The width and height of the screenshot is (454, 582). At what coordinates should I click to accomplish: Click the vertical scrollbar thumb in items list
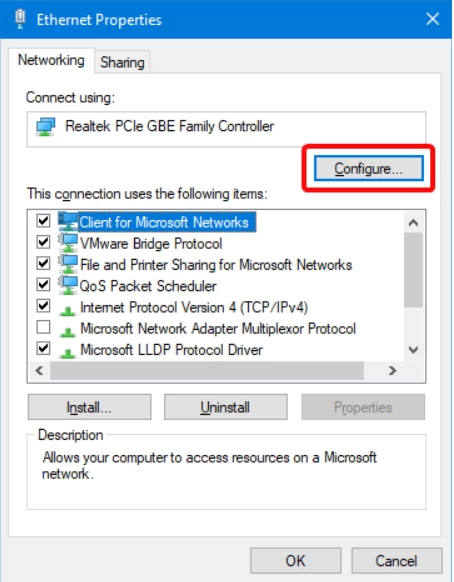(x=413, y=270)
